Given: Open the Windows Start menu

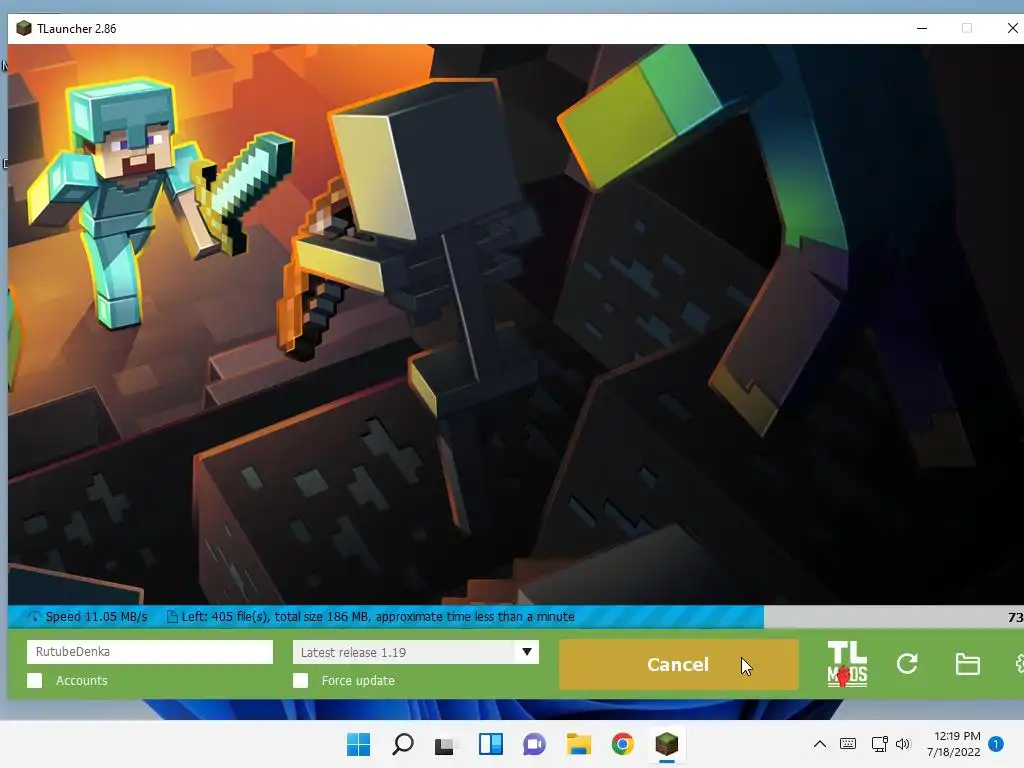Looking at the screenshot, I should click(x=358, y=744).
